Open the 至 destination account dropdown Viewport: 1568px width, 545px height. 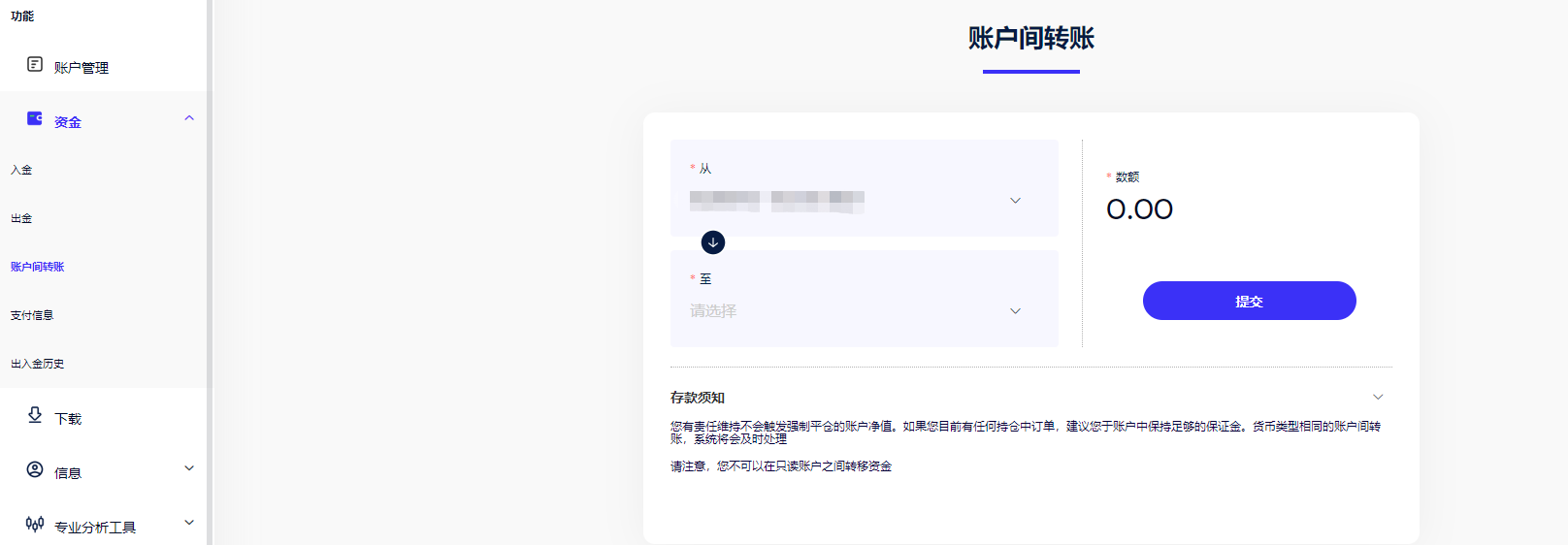pyautogui.click(x=864, y=311)
